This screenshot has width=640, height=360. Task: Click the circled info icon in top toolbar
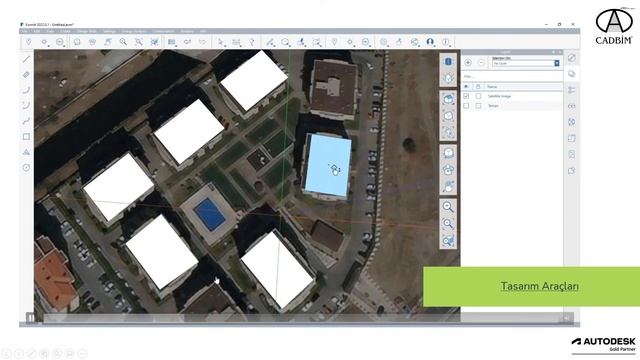[445, 42]
